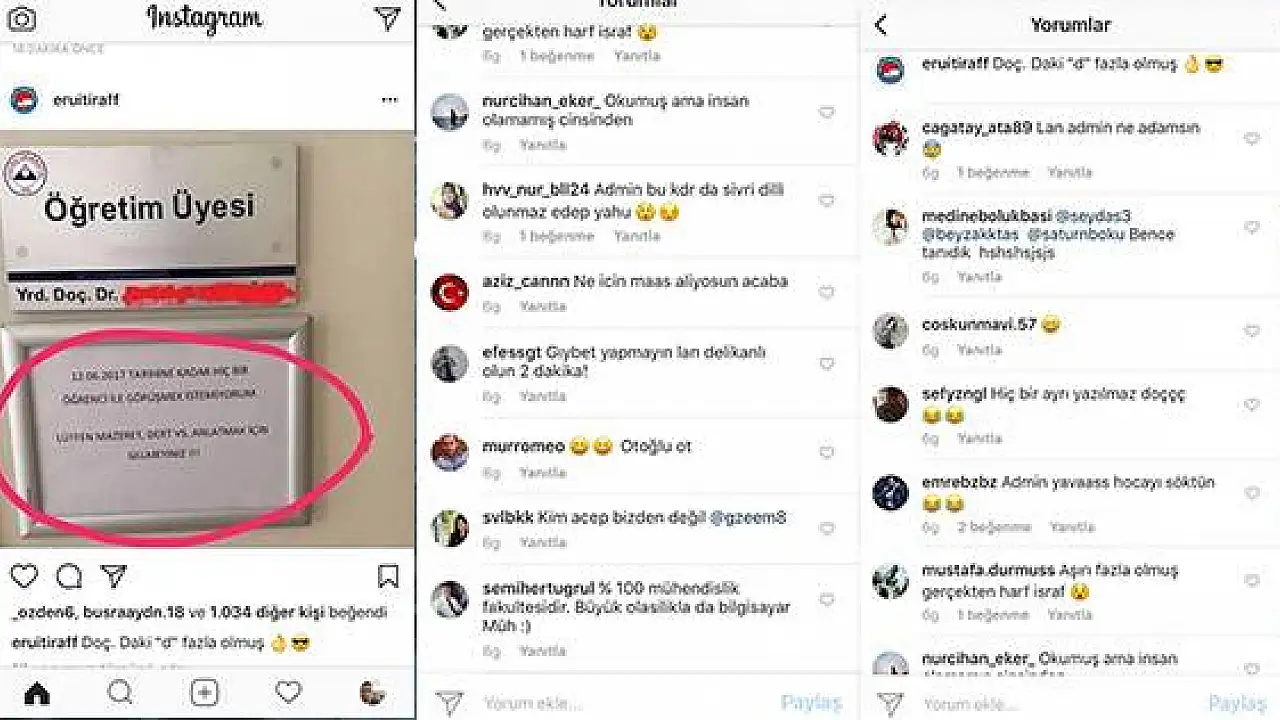Screen dimensions: 1280x720
Task: Open direct messages paper plane icon at top
Action: click(x=387, y=19)
